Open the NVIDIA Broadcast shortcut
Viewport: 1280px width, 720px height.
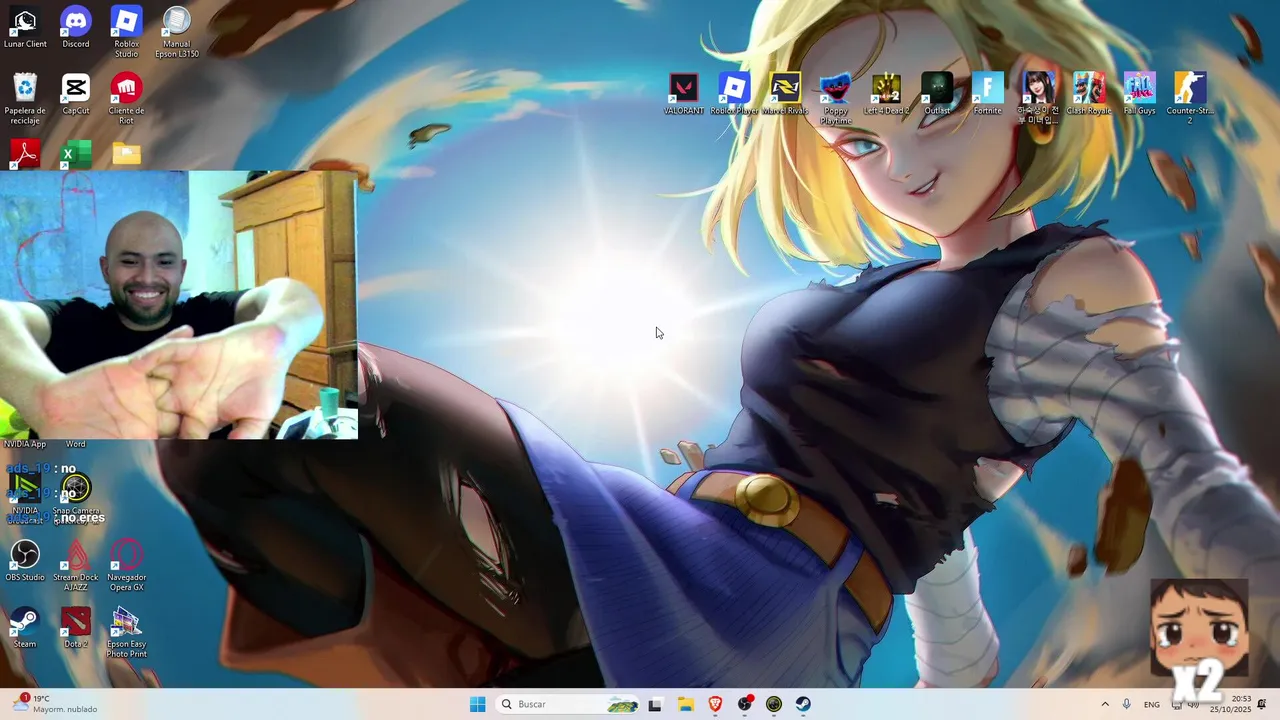point(25,499)
